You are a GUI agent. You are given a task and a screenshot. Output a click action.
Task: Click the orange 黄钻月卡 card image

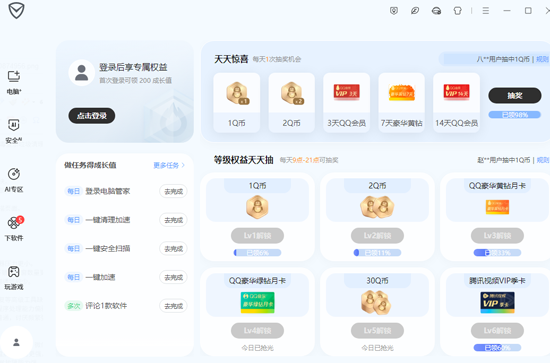click(497, 207)
